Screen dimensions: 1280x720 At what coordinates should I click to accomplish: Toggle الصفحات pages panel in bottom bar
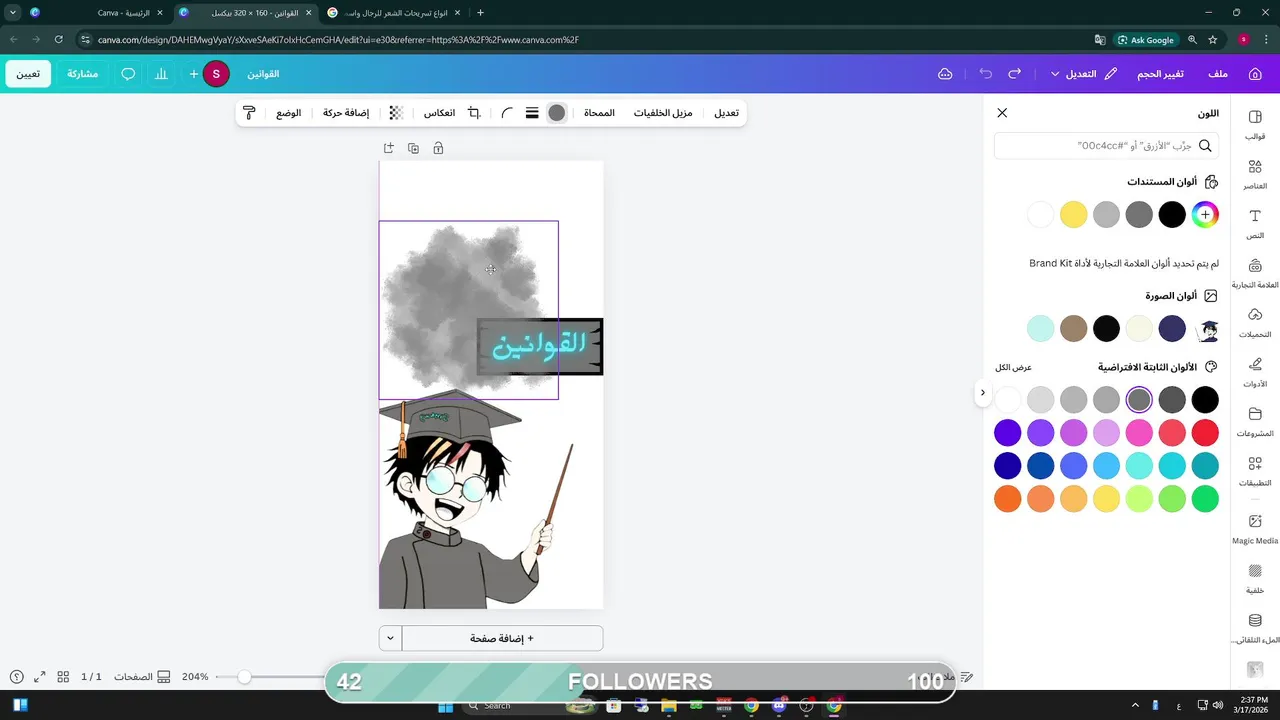[x=141, y=677]
